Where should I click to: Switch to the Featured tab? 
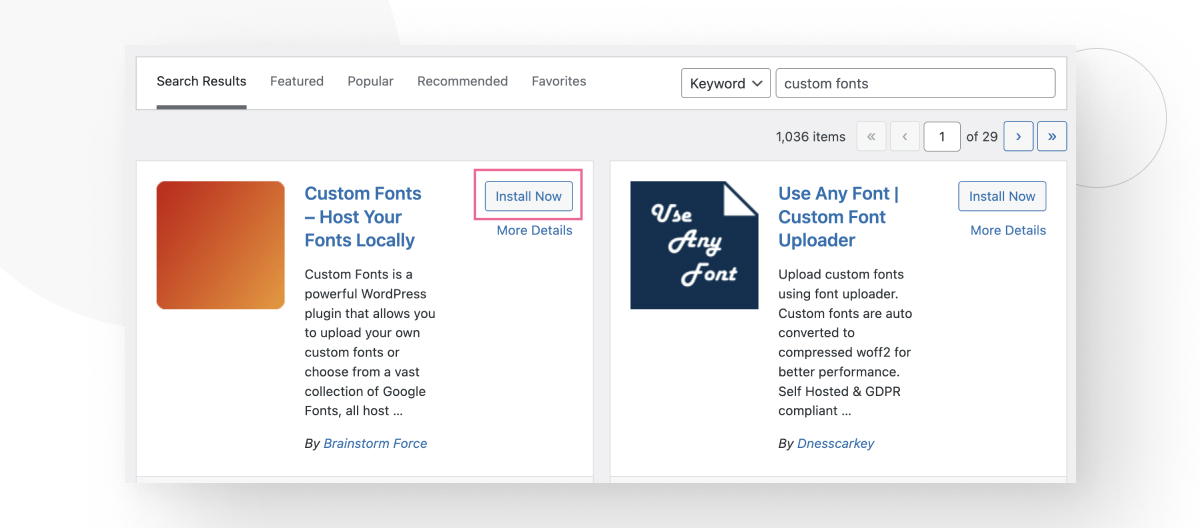297,81
